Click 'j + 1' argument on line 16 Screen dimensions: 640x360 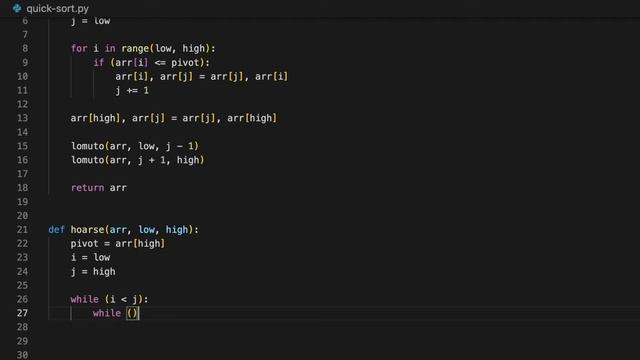coord(152,160)
